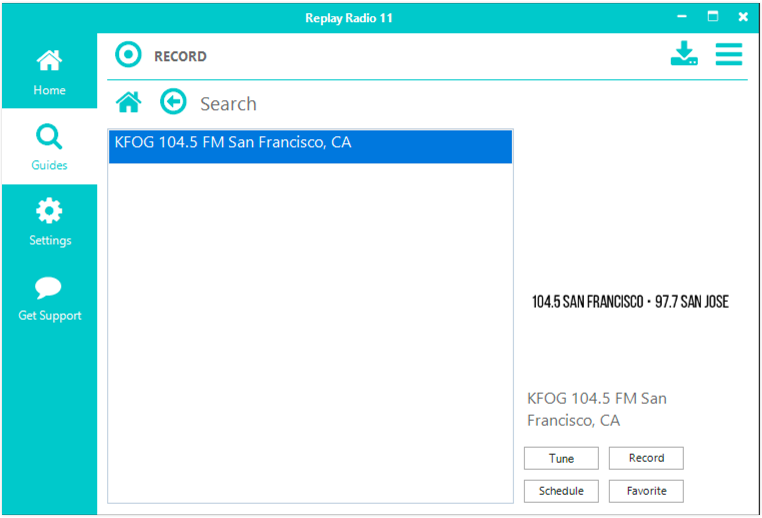Image resolution: width=762 pixels, height=518 pixels.
Task: Click the KFOG station title in details
Action: [x=597, y=409]
